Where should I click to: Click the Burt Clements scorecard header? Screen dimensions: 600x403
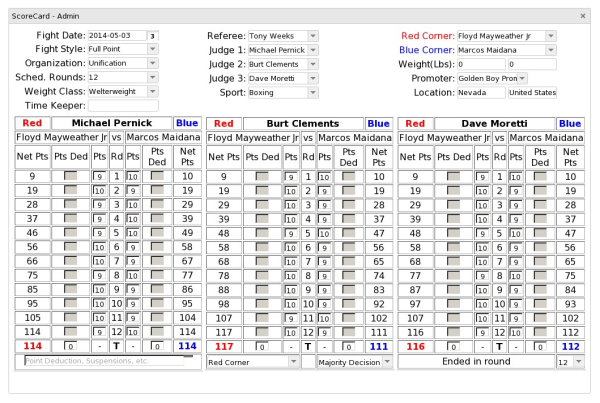click(303, 124)
